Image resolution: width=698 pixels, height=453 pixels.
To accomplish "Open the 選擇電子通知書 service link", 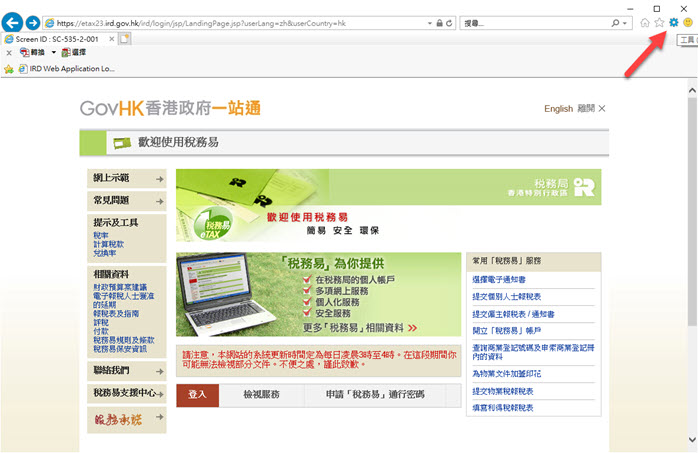I will tap(499, 280).
